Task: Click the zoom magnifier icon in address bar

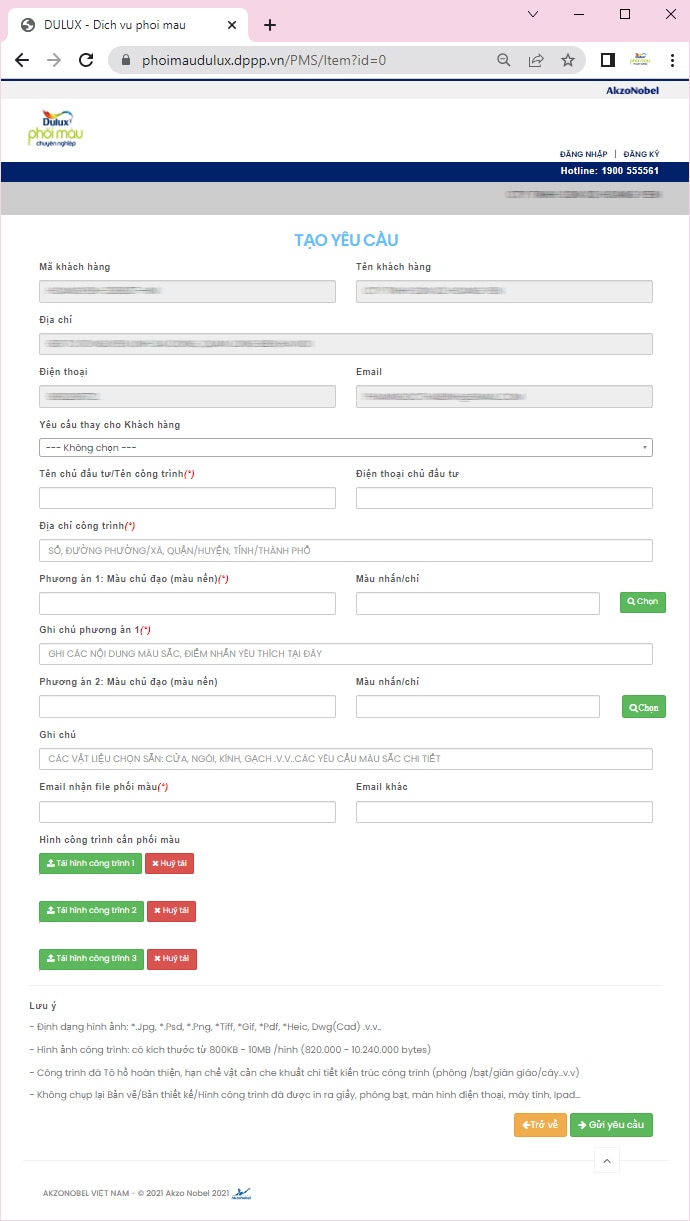Action: (x=504, y=60)
